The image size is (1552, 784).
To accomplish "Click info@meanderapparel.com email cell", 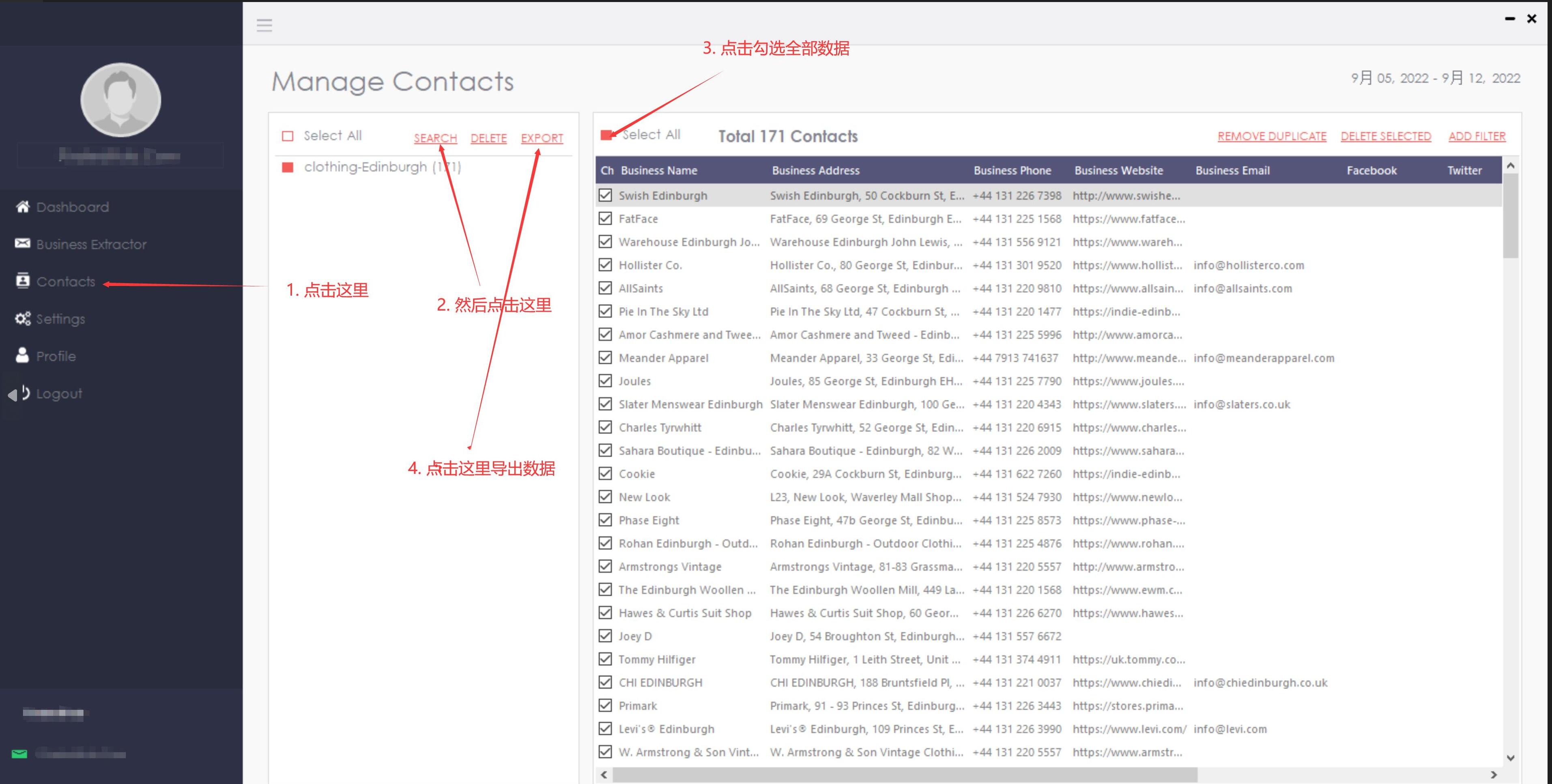I will [x=1264, y=358].
